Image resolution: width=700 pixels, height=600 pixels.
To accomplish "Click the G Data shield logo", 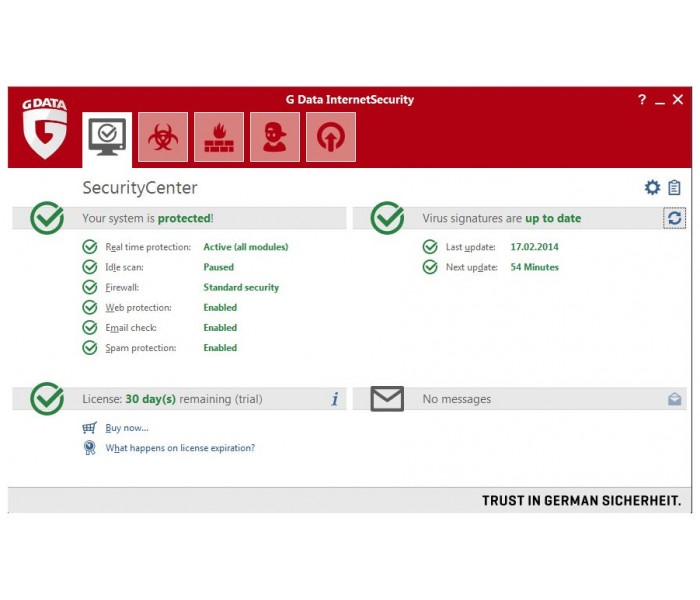I will tap(45, 129).
